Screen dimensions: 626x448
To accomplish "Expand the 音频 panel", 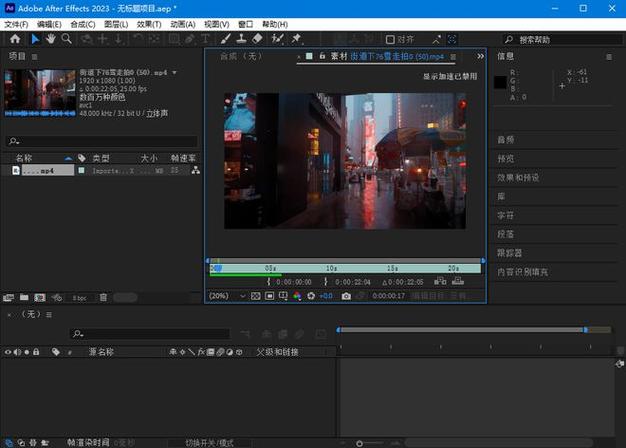I will [505, 140].
